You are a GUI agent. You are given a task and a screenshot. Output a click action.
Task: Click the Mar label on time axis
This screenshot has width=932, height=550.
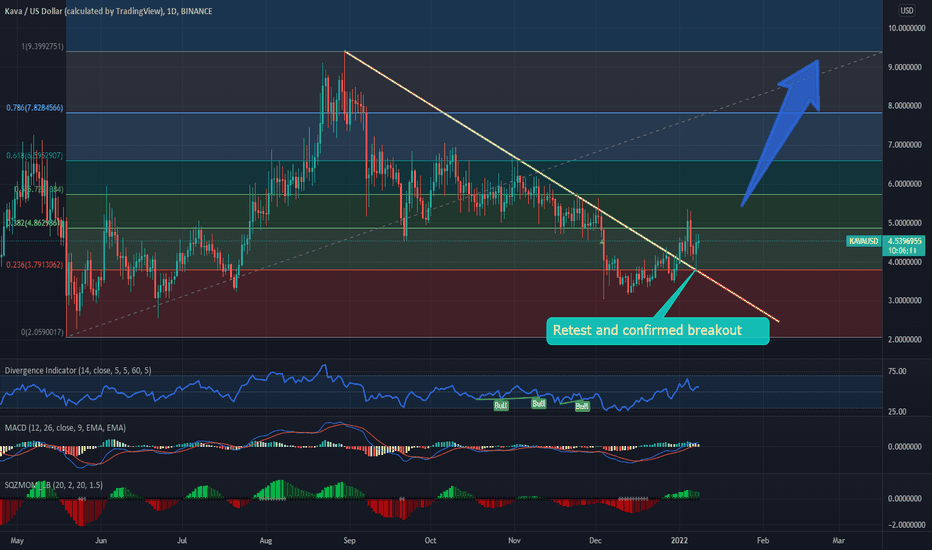(x=838, y=540)
